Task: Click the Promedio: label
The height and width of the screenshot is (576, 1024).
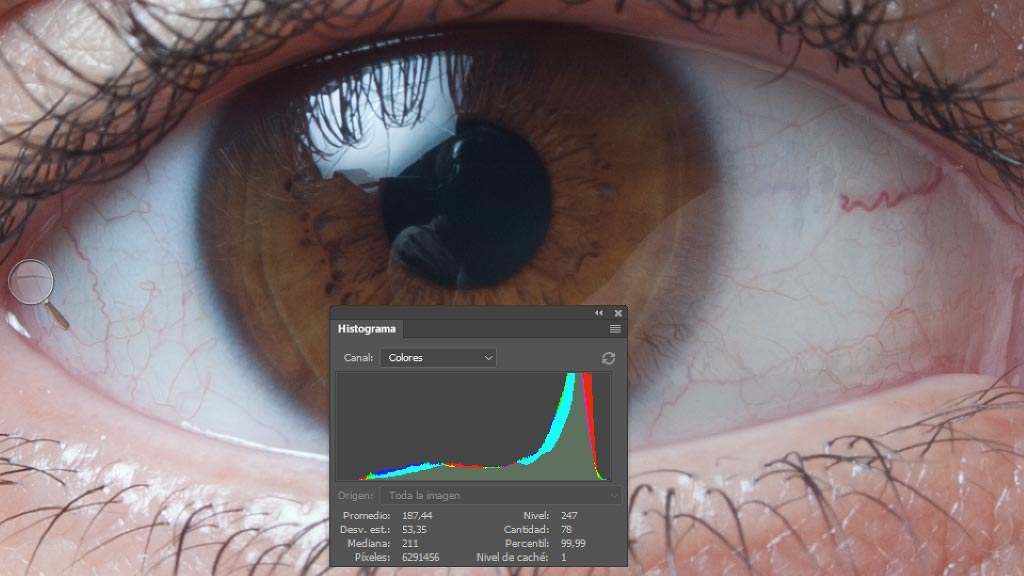Action: click(366, 516)
